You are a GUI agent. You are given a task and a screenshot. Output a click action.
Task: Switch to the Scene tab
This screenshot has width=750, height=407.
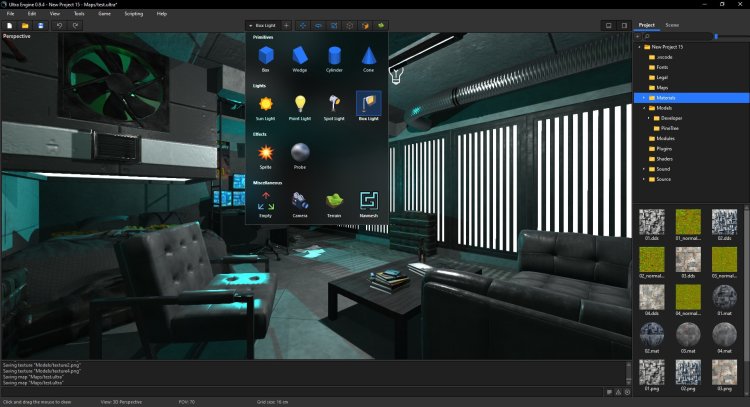pyautogui.click(x=672, y=24)
